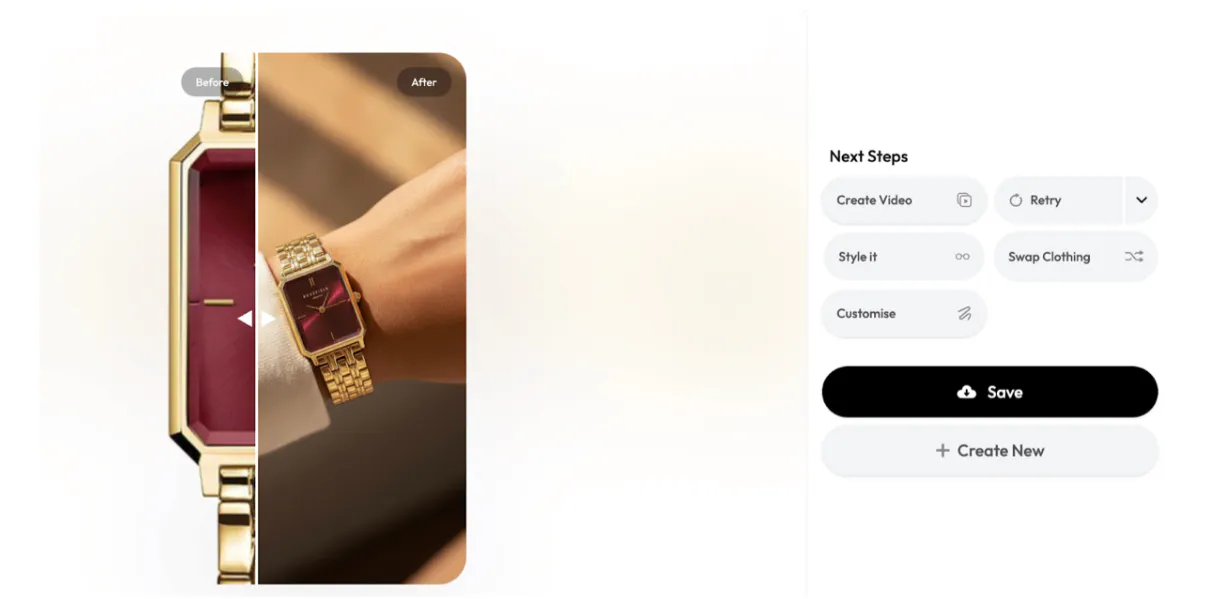Save the generated image
The image size is (1211, 599).
tap(990, 392)
